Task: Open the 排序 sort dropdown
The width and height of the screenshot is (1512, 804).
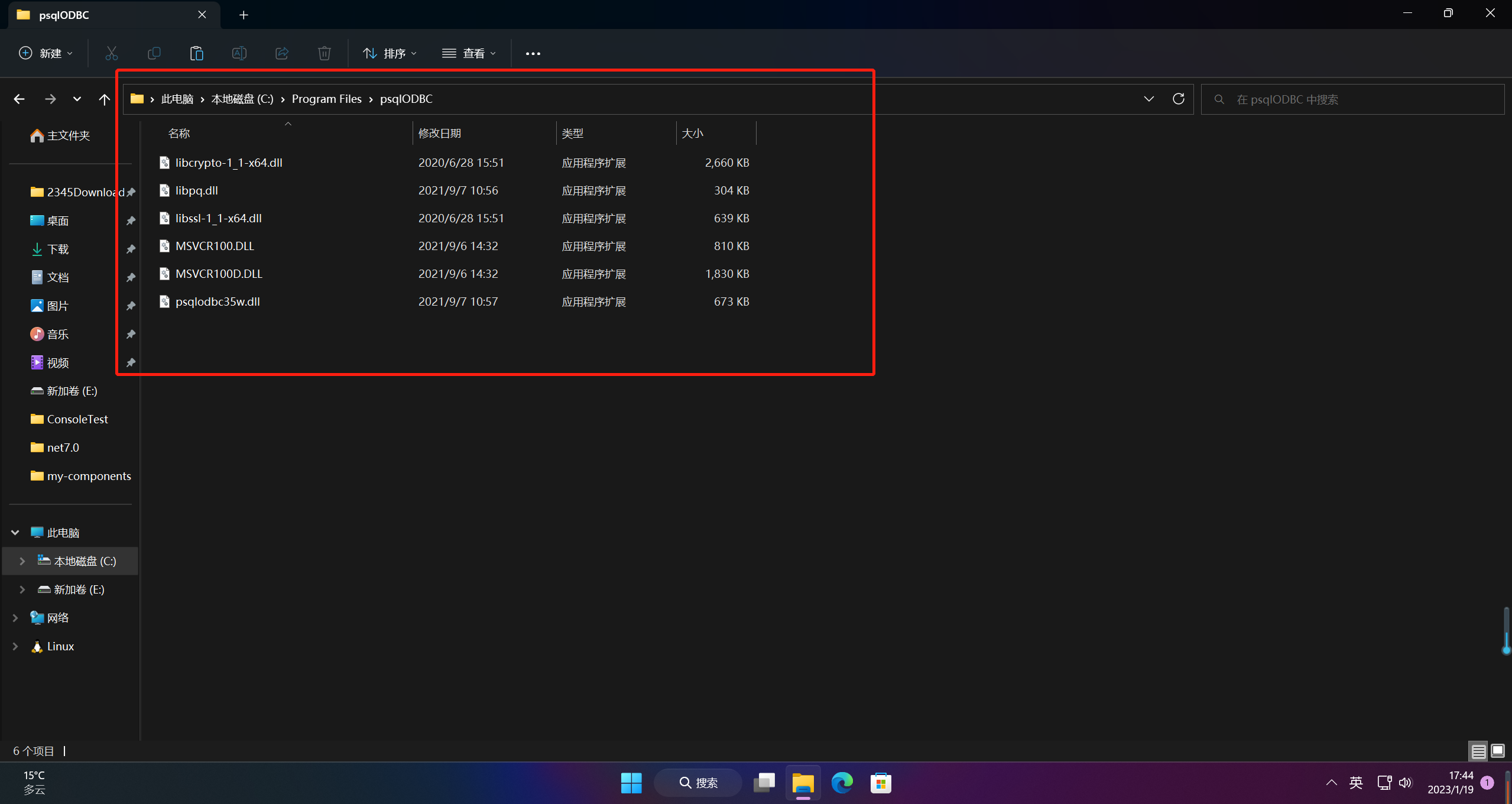Action: [390, 53]
